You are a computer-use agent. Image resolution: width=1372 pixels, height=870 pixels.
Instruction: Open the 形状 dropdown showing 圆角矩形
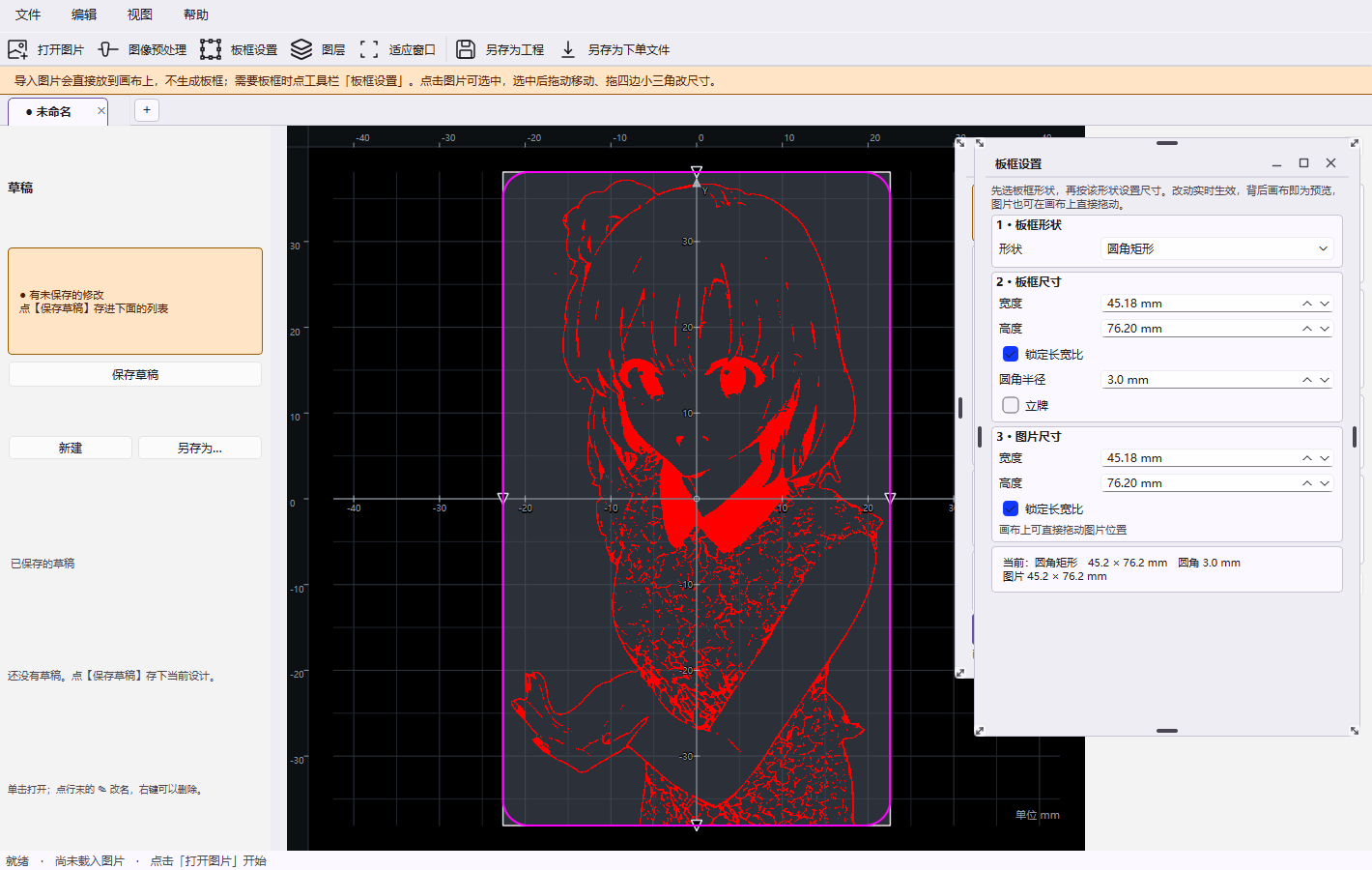(x=1217, y=248)
